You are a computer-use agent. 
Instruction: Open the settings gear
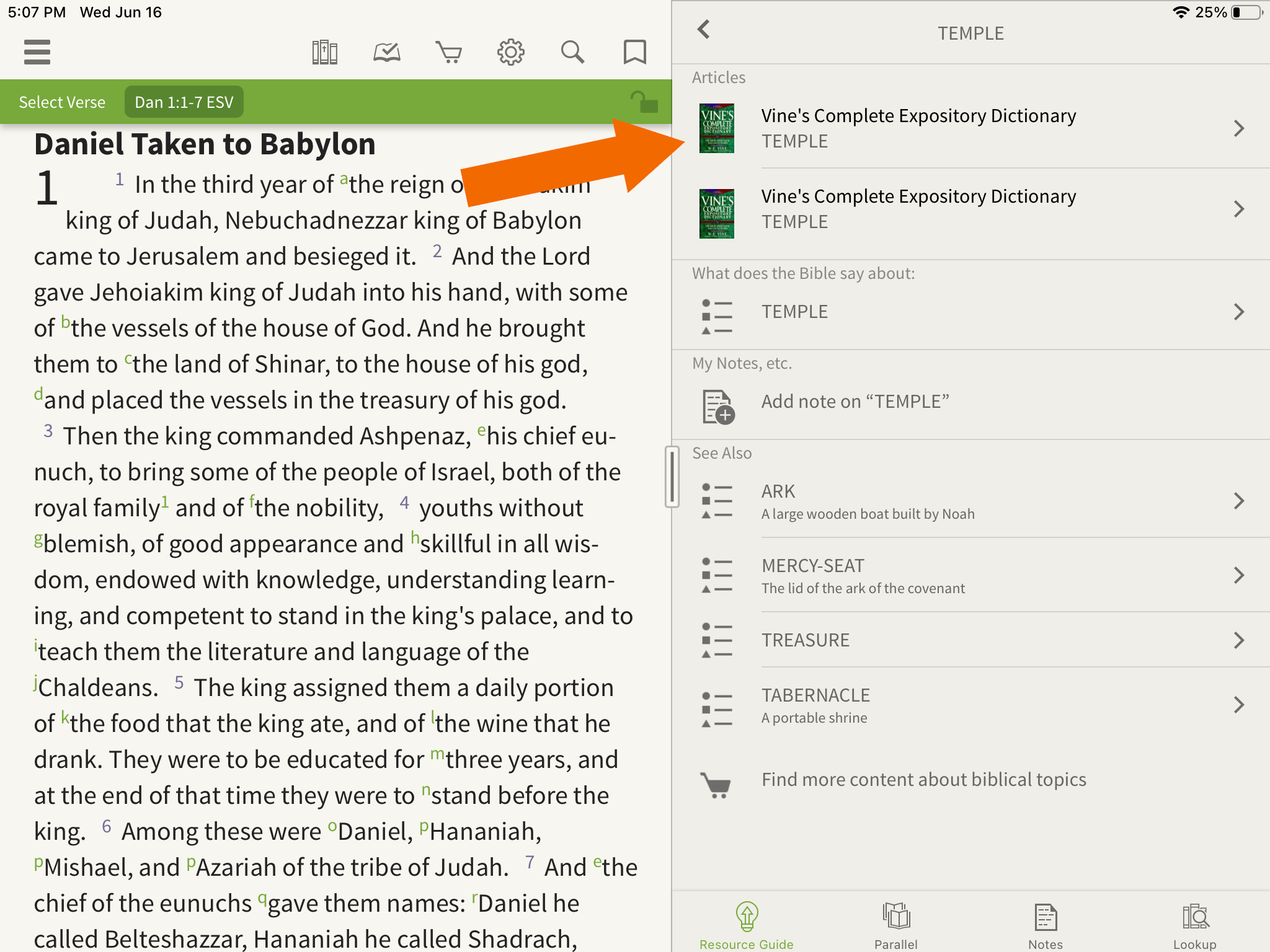coord(510,52)
